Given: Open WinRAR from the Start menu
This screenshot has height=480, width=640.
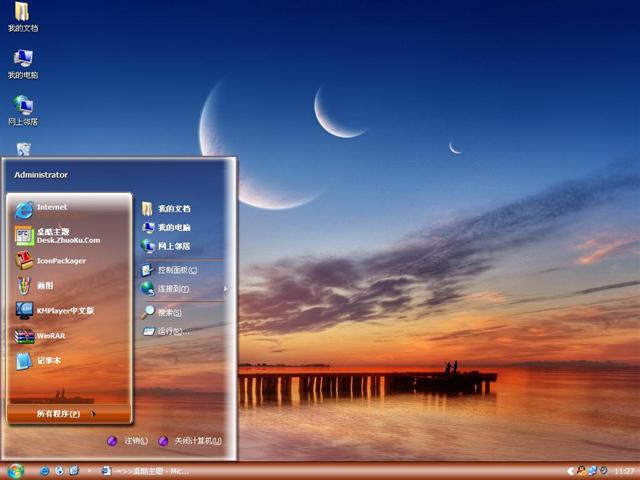Looking at the screenshot, I should pos(50,336).
